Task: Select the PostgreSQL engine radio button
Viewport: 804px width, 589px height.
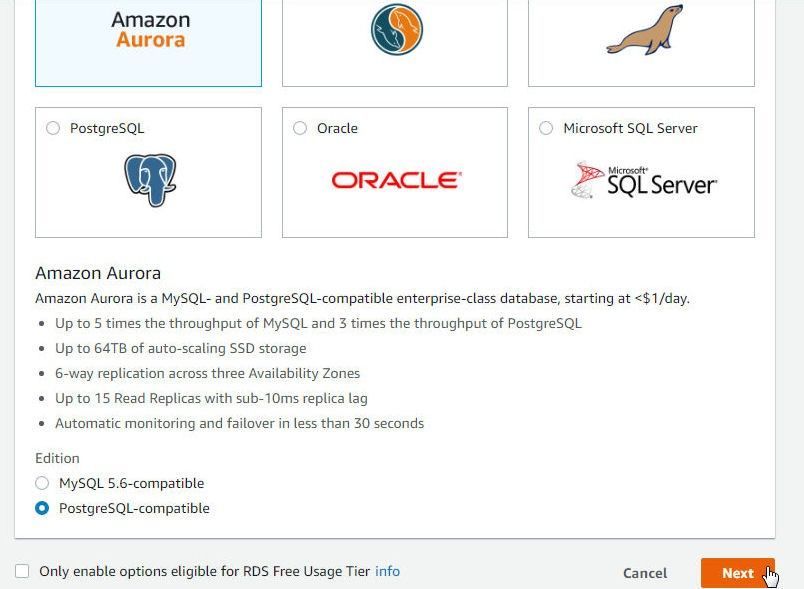Action: tap(53, 128)
